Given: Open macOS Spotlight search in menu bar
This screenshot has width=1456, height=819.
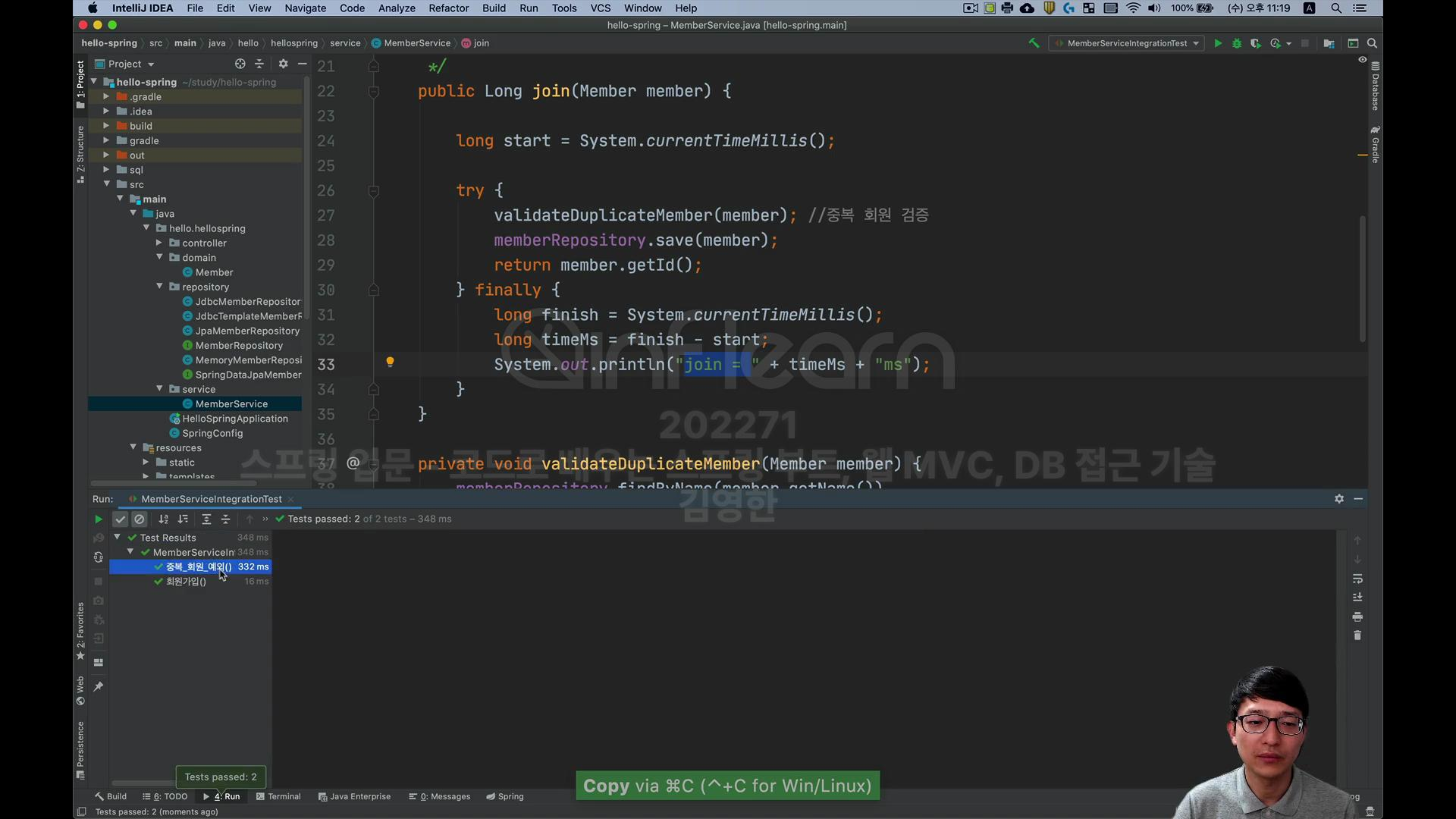Looking at the screenshot, I should click(x=1336, y=8).
